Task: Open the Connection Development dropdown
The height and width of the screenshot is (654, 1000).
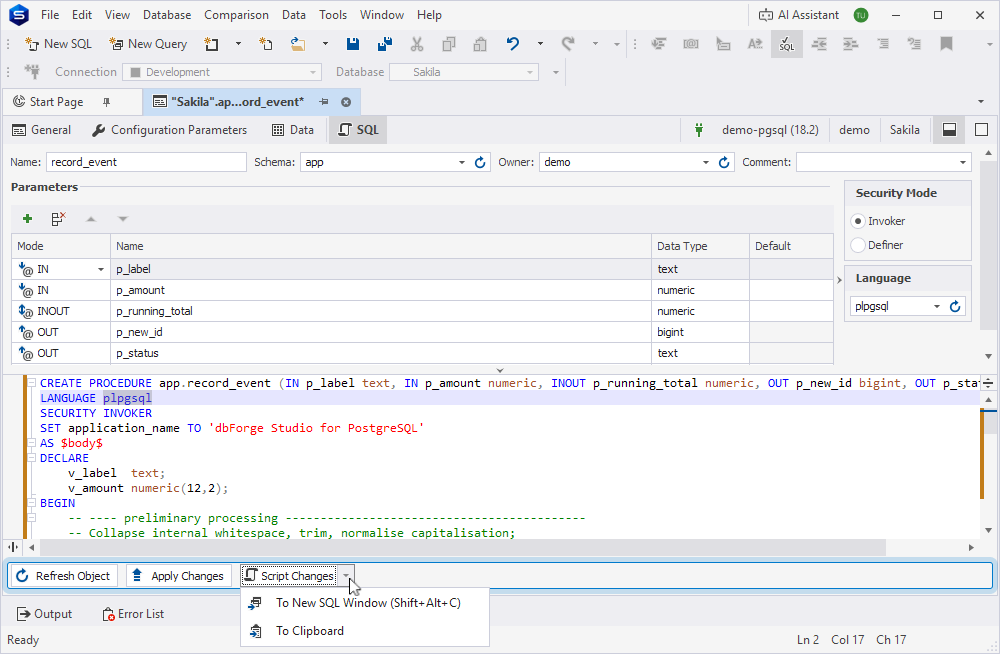Action: pyautogui.click(x=312, y=72)
